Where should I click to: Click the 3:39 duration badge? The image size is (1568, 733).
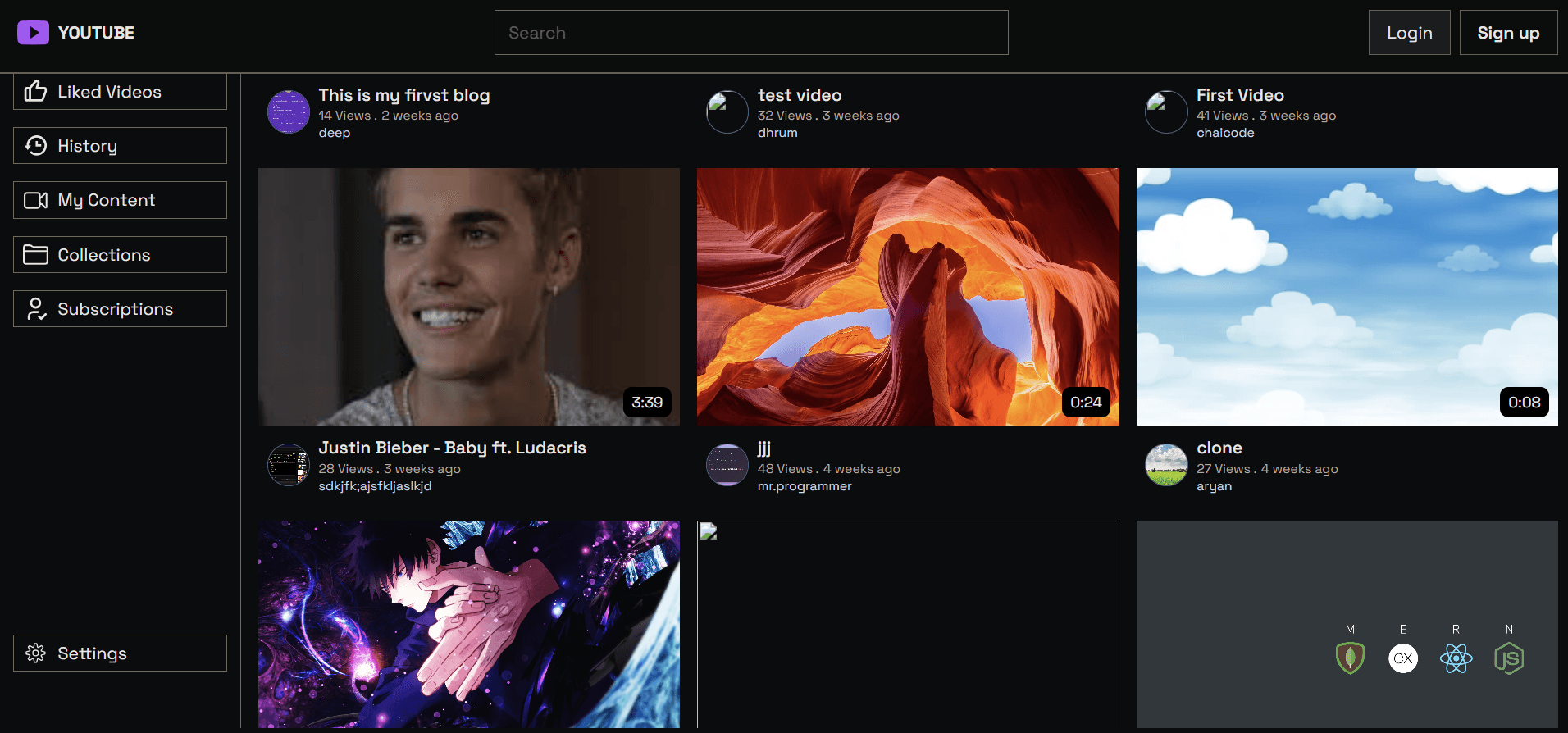pyautogui.click(x=647, y=403)
